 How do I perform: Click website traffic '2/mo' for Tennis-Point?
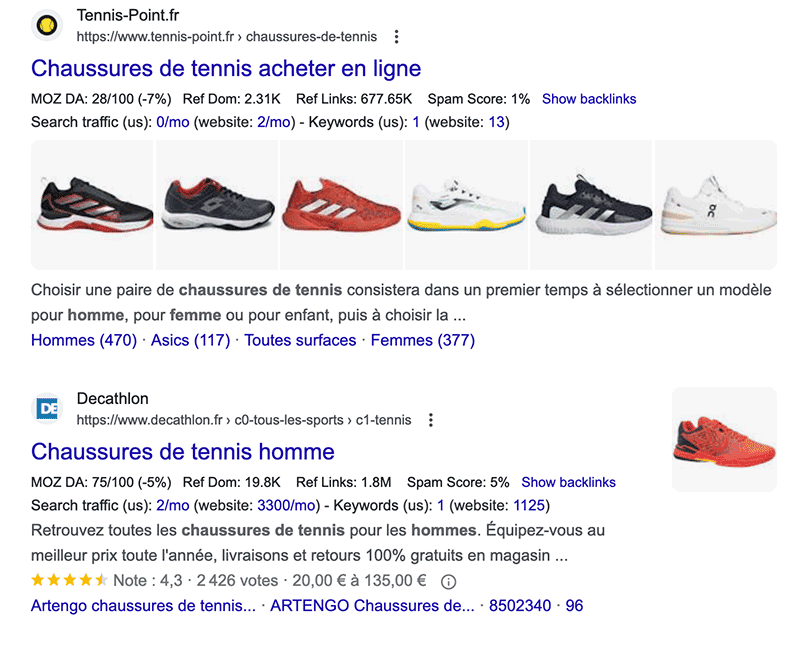tap(273, 122)
